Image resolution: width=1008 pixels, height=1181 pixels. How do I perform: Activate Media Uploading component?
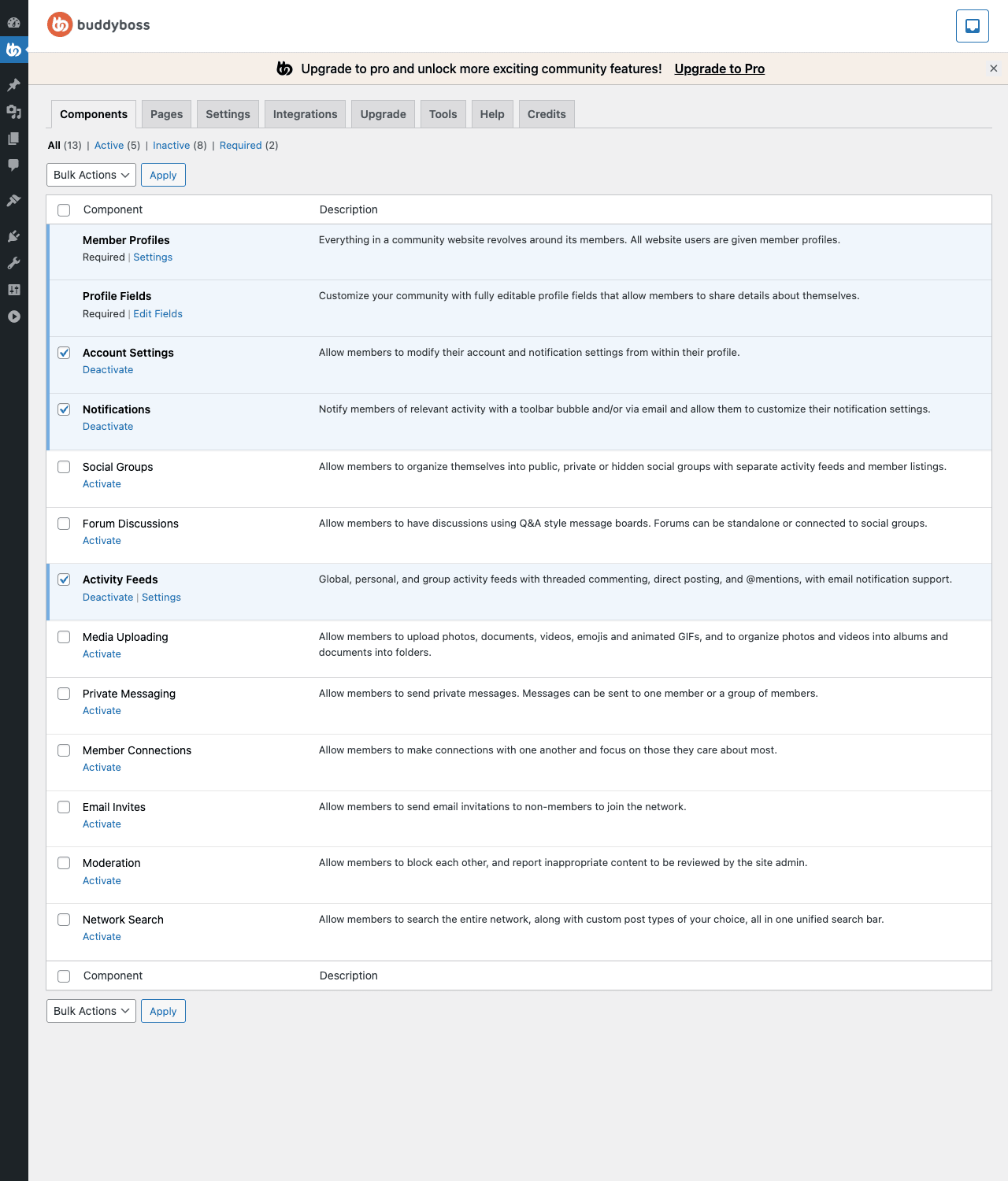[102, 654]
